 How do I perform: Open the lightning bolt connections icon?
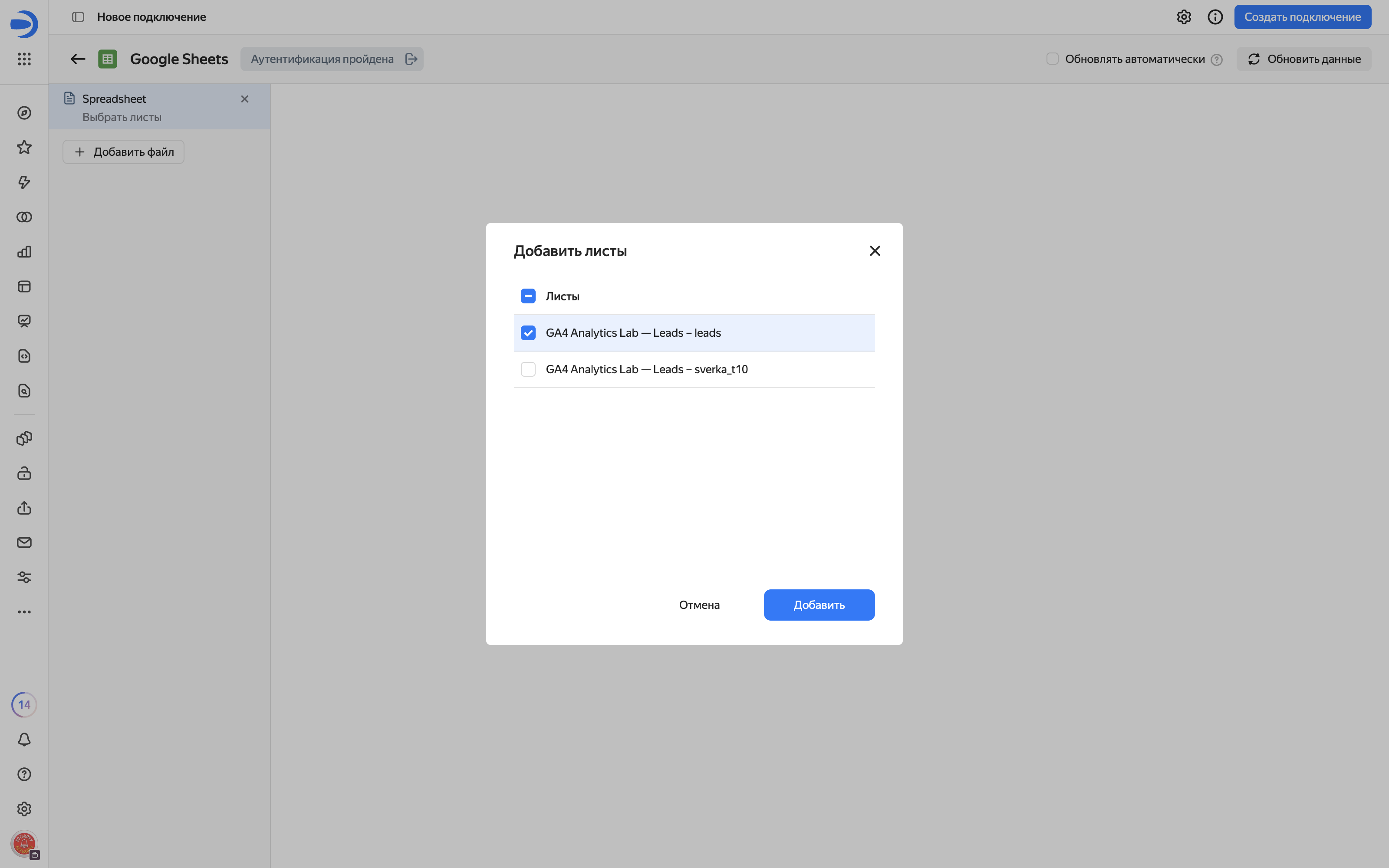tap(24, 182)
